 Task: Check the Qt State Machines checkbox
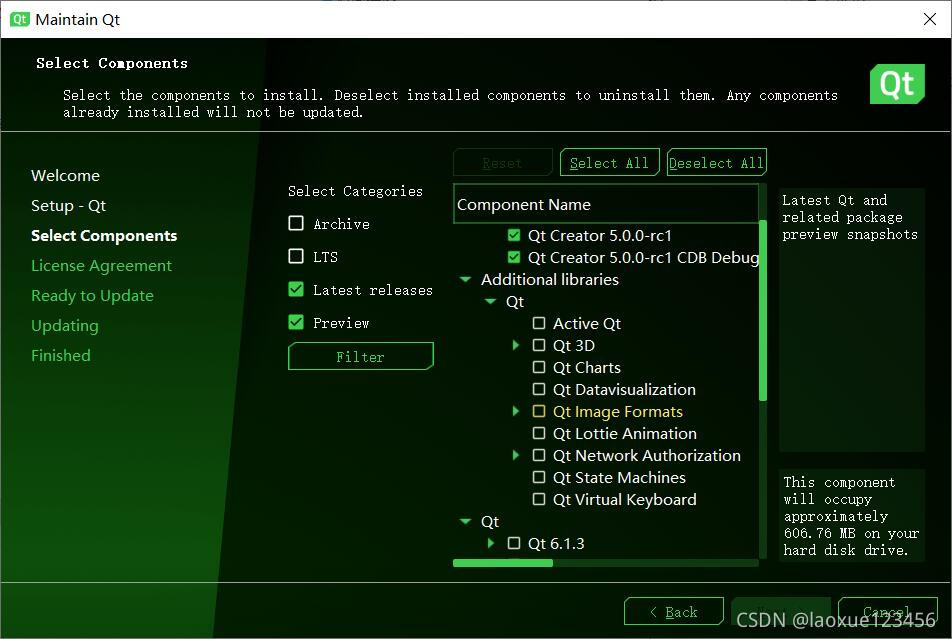[539, 477]
